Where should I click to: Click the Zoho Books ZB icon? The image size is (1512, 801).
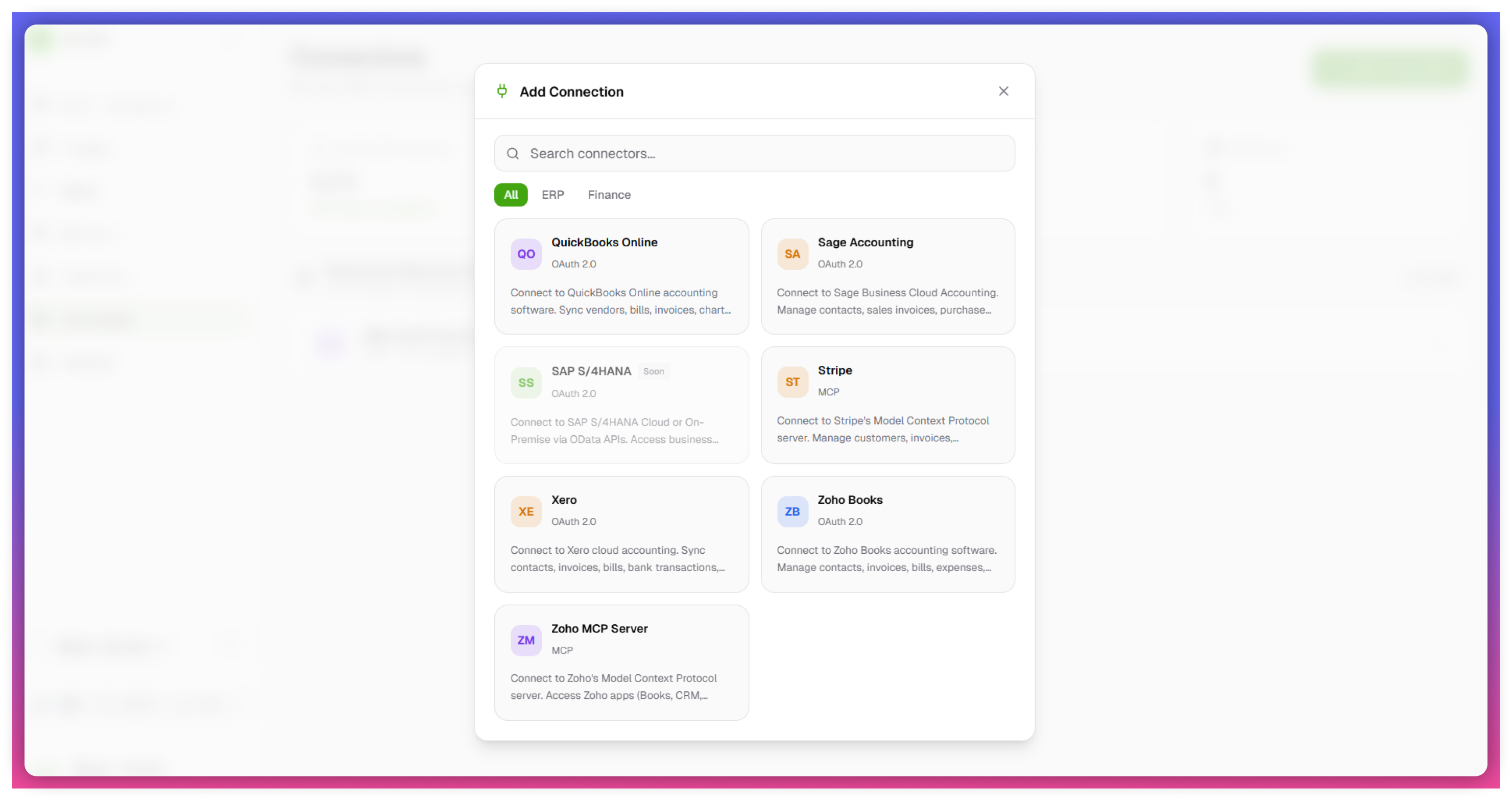pos(792,511)
